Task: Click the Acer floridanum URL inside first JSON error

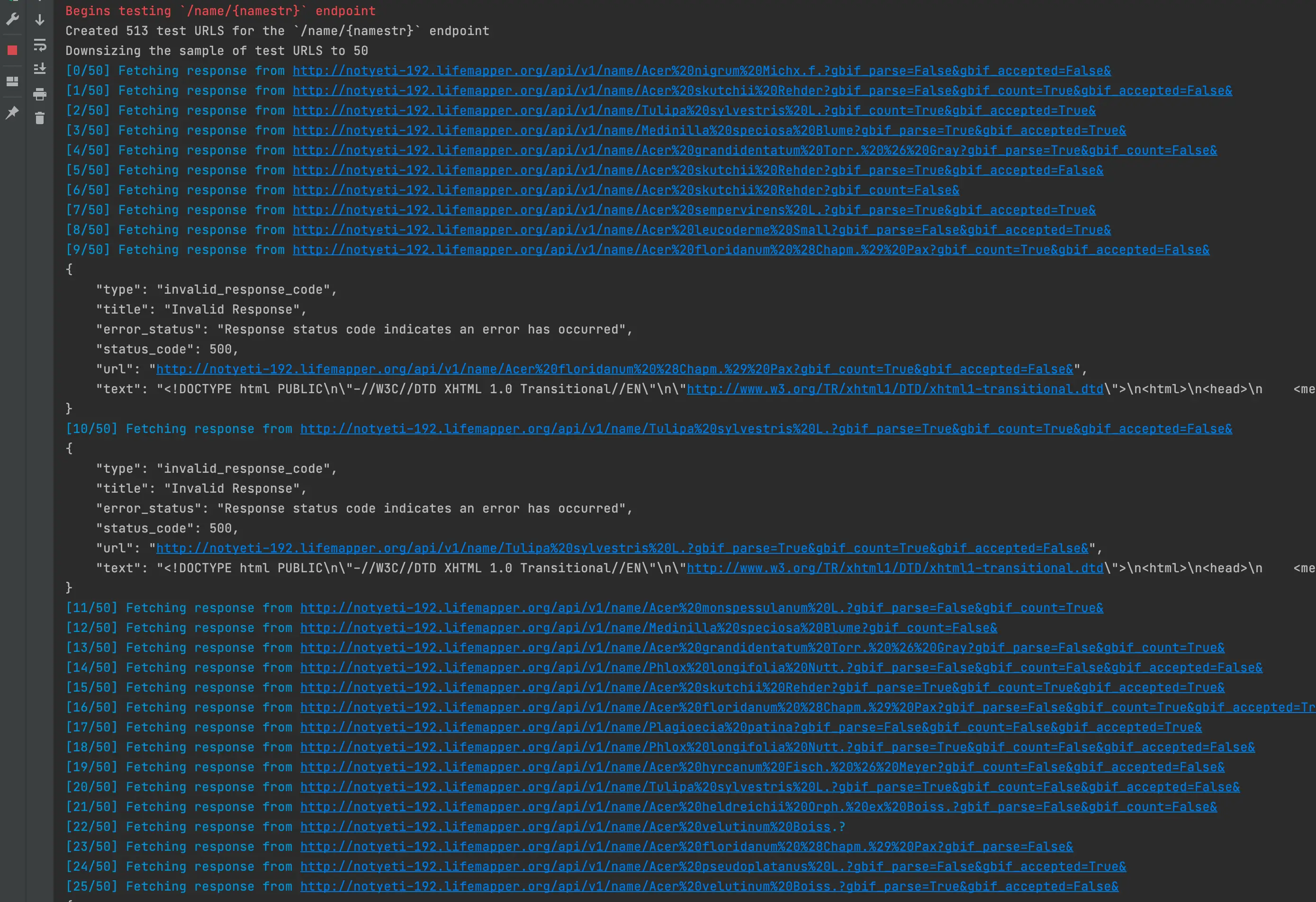Action: pos(614,369)
